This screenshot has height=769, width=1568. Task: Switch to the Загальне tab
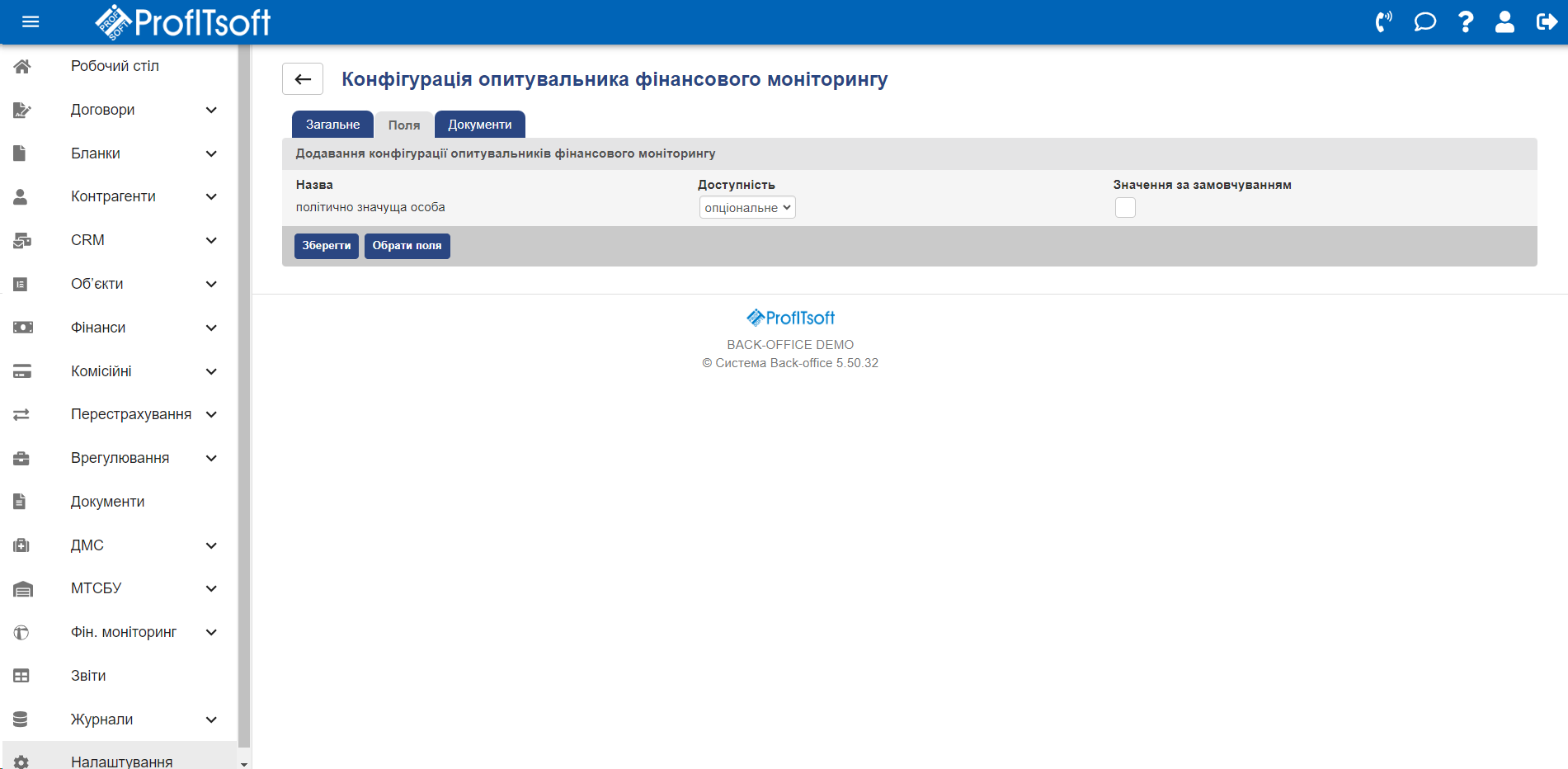[332, 125]
